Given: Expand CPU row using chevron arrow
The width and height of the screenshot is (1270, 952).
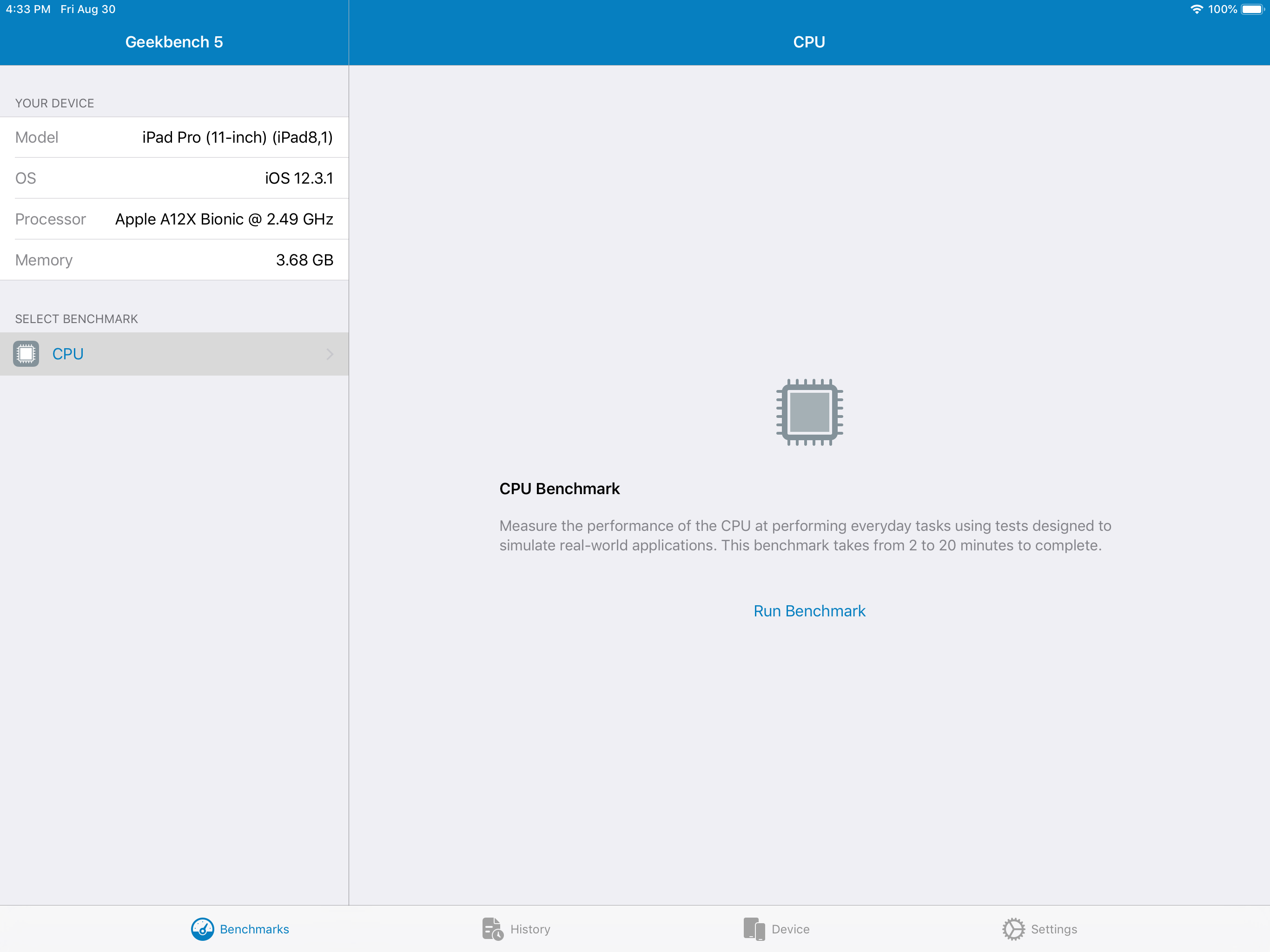Looking at the screenshot, I should tap(330, 354).
